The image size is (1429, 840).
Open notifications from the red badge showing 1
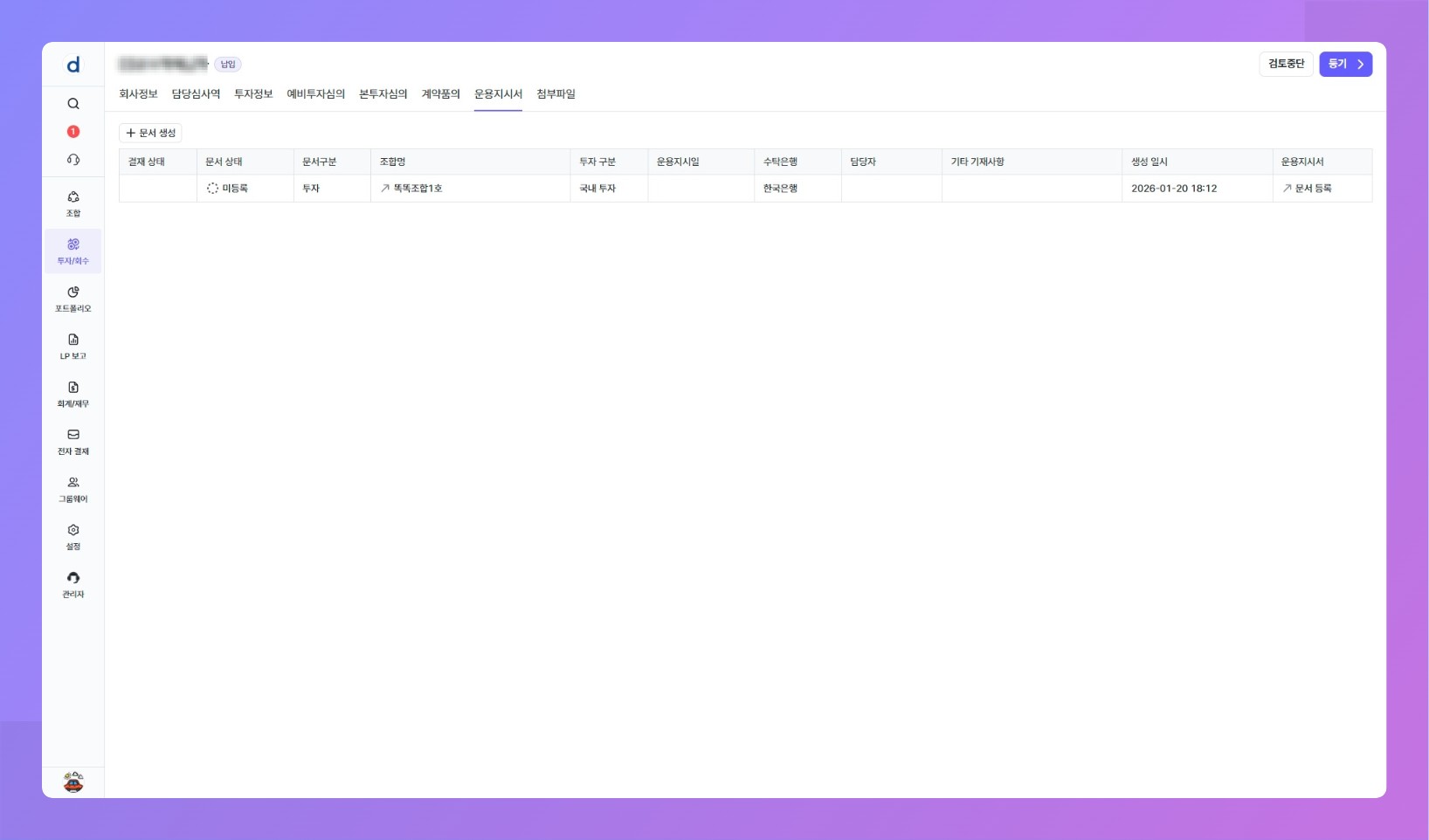(73, 132)
